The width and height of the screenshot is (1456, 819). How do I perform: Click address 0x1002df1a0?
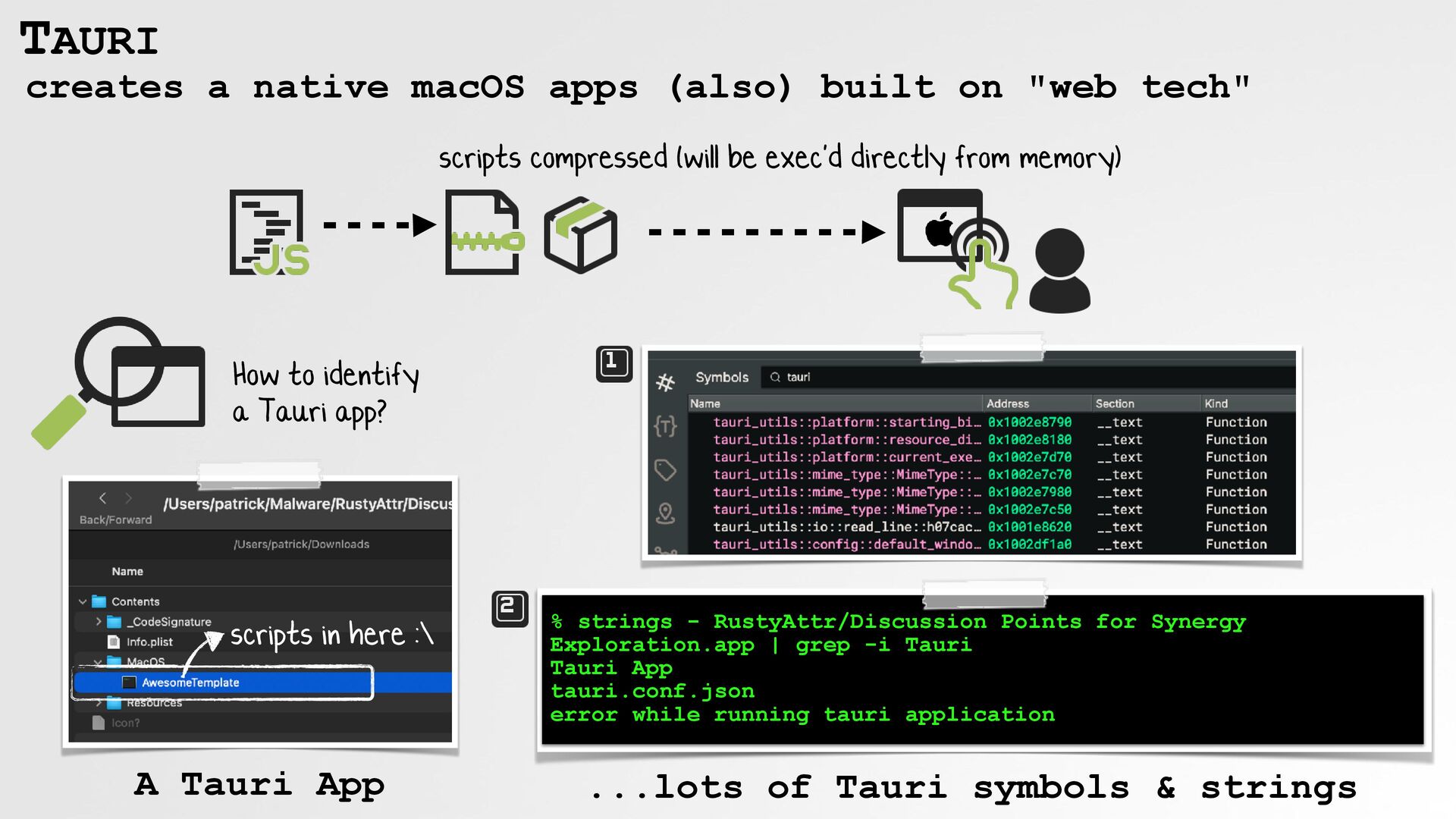coord(1030,544)
